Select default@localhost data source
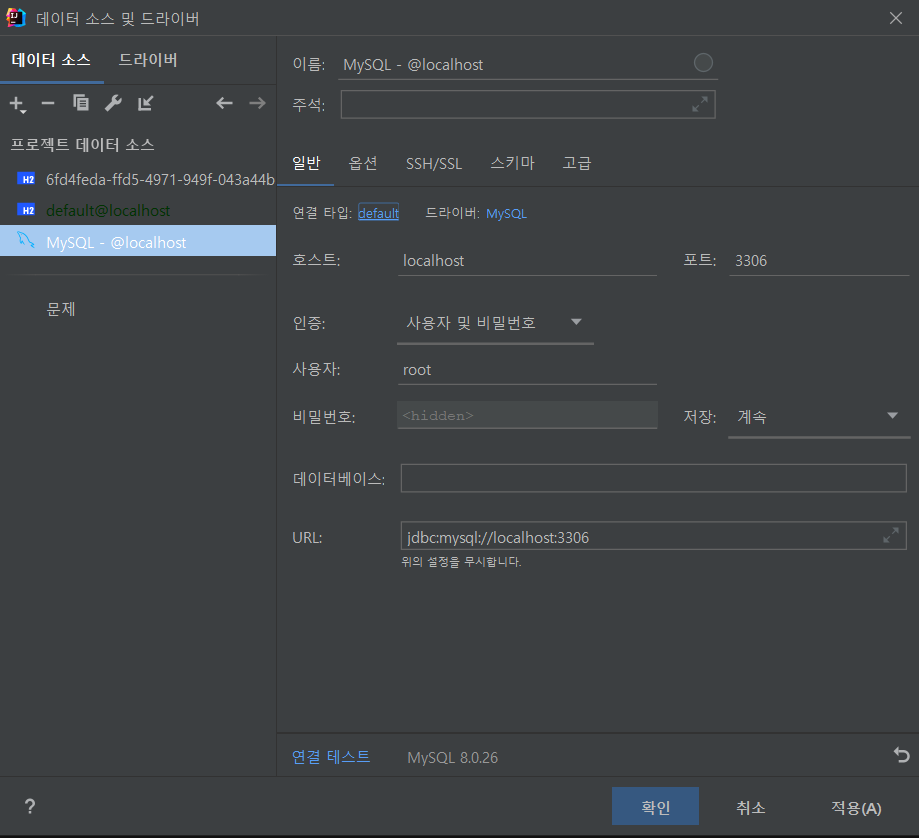Image resolution: width=919 pixels, height=838 pixels. click(138, 210)
